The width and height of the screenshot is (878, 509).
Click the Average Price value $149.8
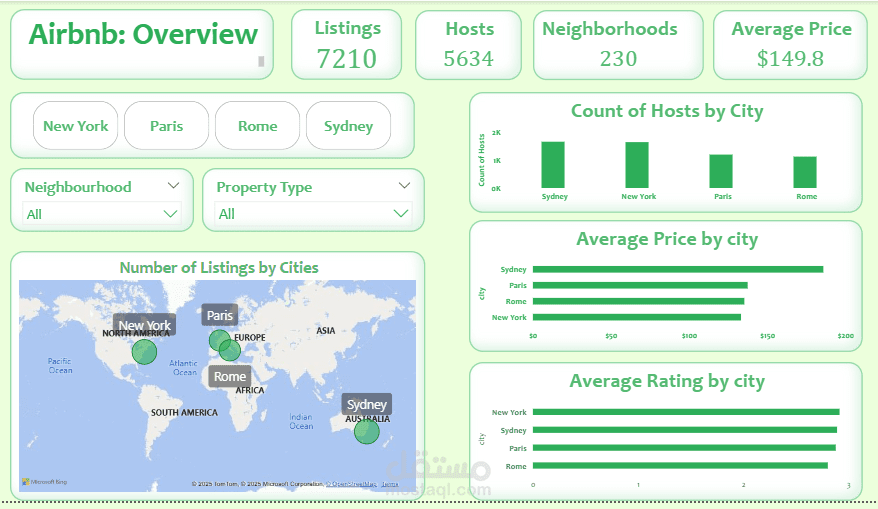(790, 58)
